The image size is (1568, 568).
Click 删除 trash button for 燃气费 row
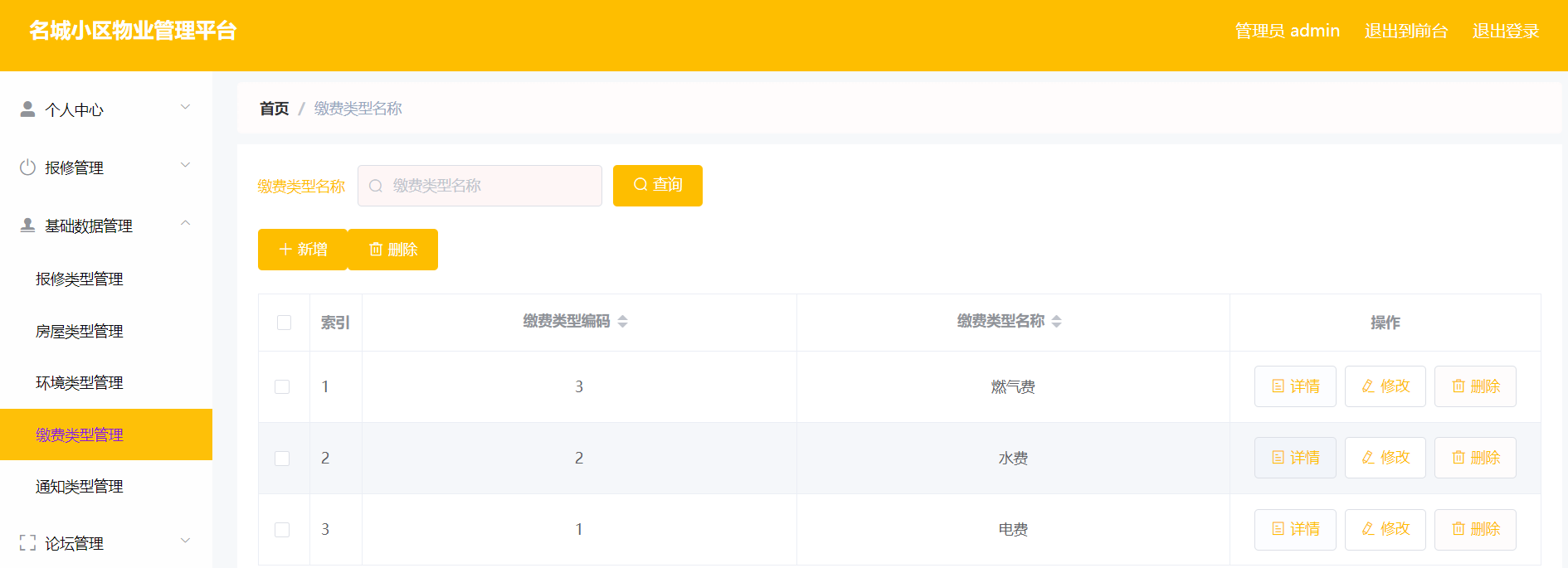point(1475,386)
